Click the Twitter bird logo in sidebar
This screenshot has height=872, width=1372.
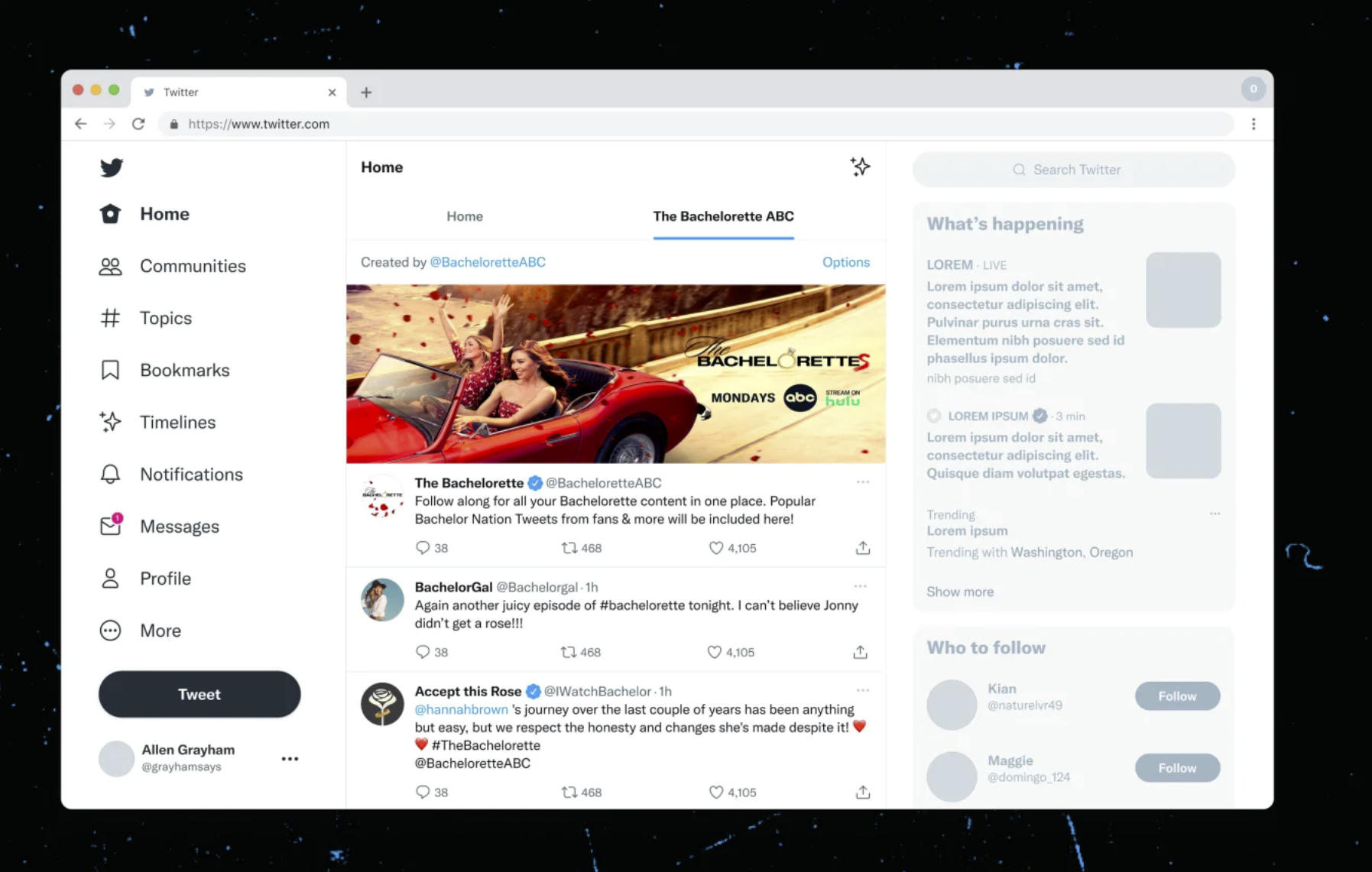pos(112,167)
